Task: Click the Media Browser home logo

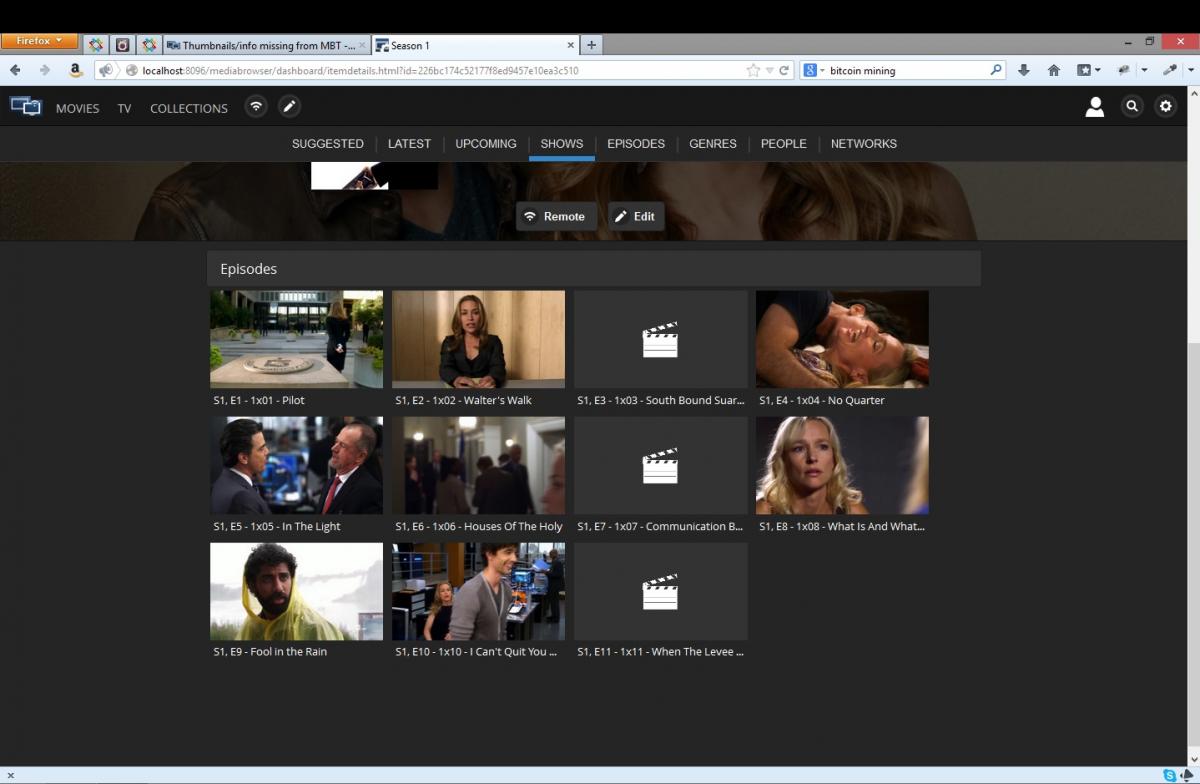Action: (x=25, y=107)
